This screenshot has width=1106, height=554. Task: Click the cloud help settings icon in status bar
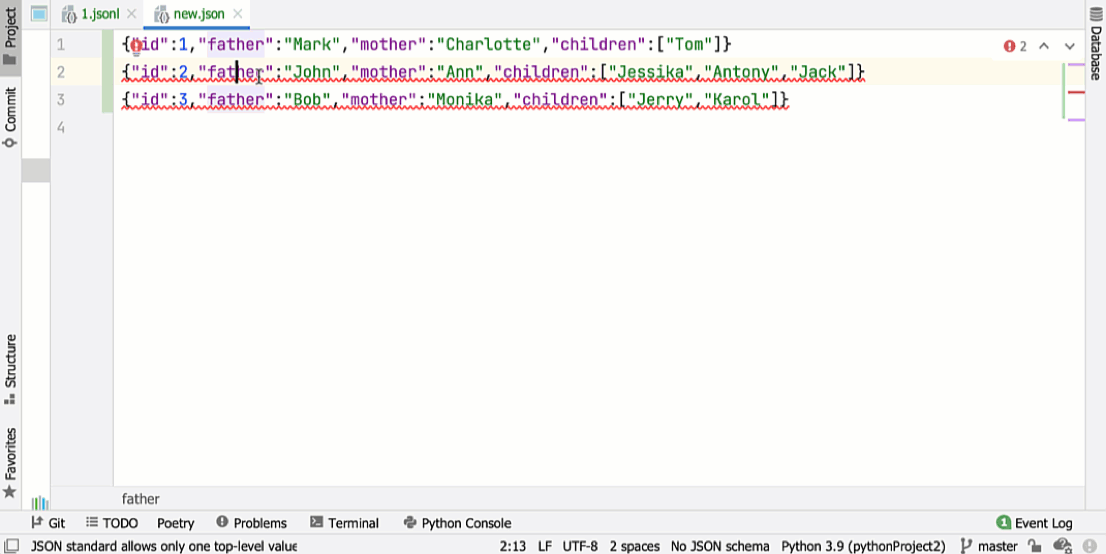pyautogui.click(x=1062, y=546)
